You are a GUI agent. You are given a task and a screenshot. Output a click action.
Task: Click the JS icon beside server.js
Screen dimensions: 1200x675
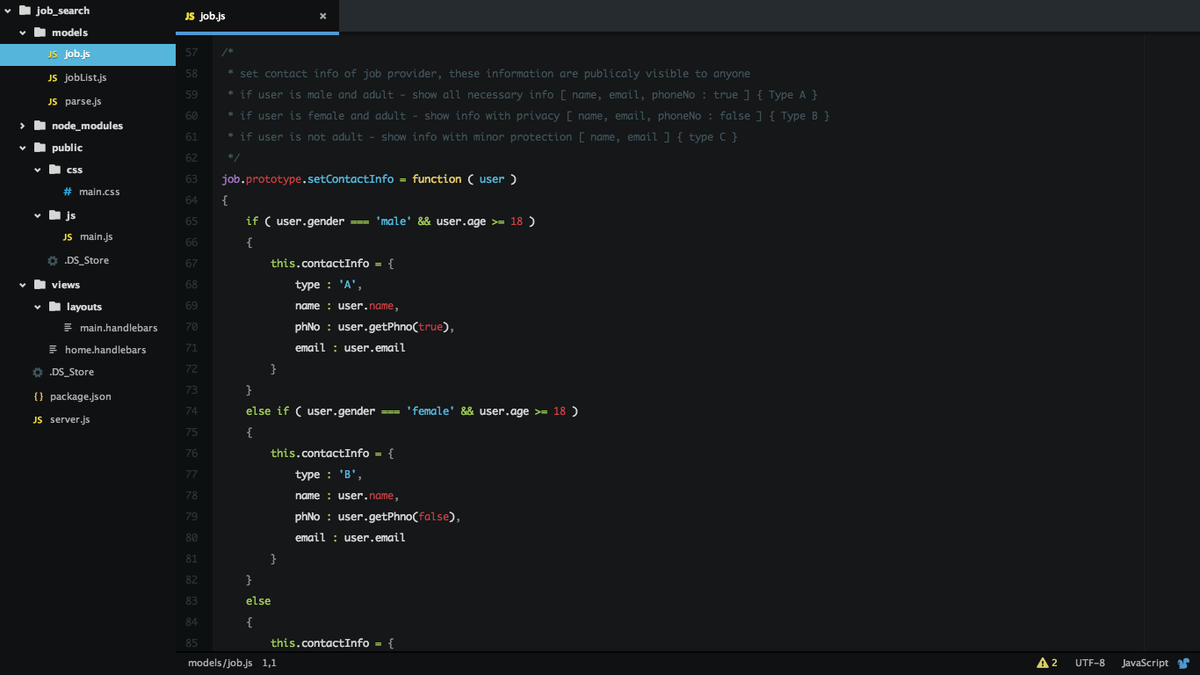[x=38, y=420]
